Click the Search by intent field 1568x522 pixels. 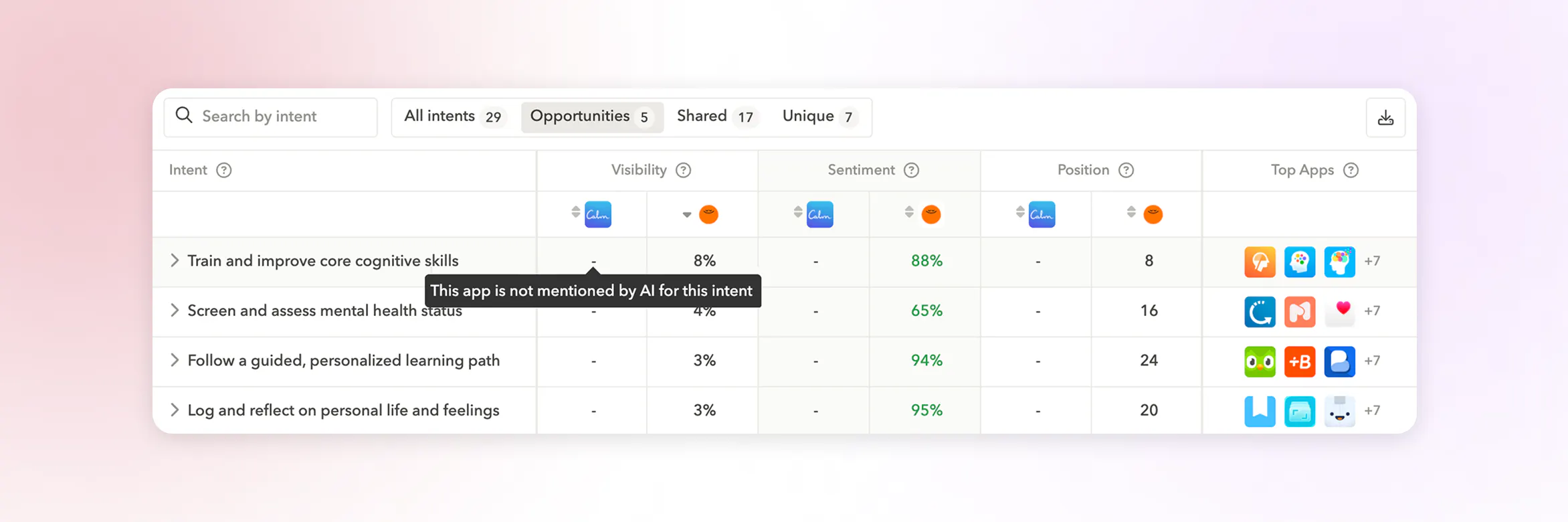click(270, 116)
